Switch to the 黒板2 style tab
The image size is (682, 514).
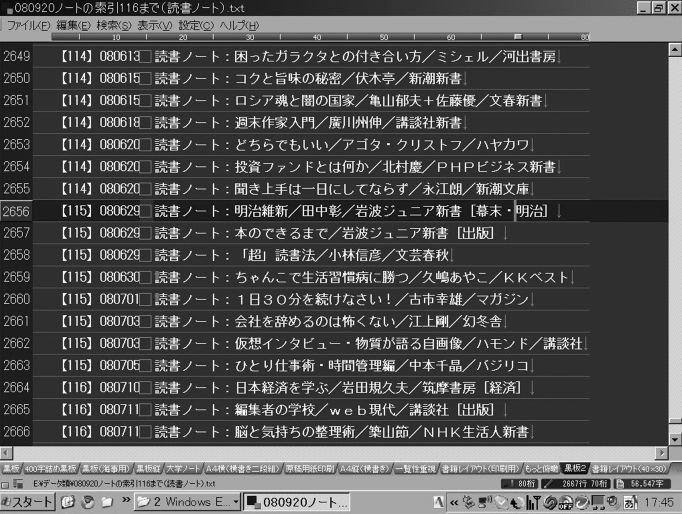575,468
